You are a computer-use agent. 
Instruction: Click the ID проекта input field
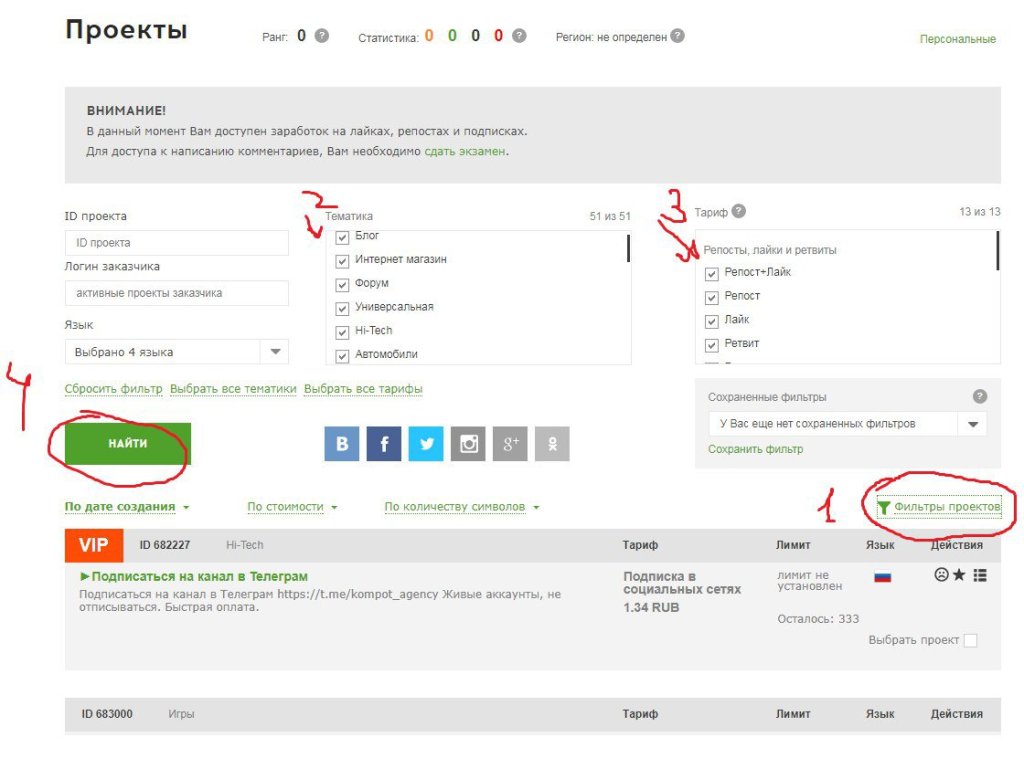click(x=177, y=243)
